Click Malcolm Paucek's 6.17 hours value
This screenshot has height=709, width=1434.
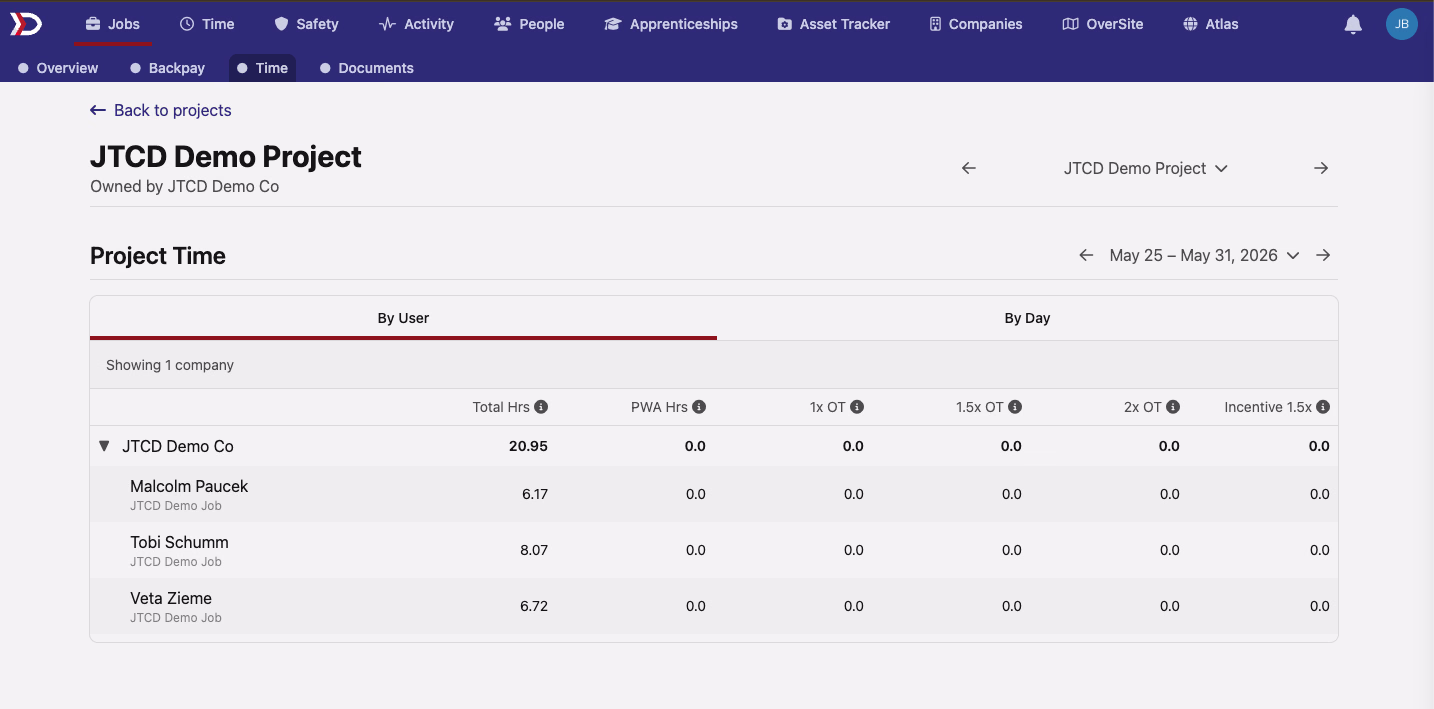(x=535, y=494)
